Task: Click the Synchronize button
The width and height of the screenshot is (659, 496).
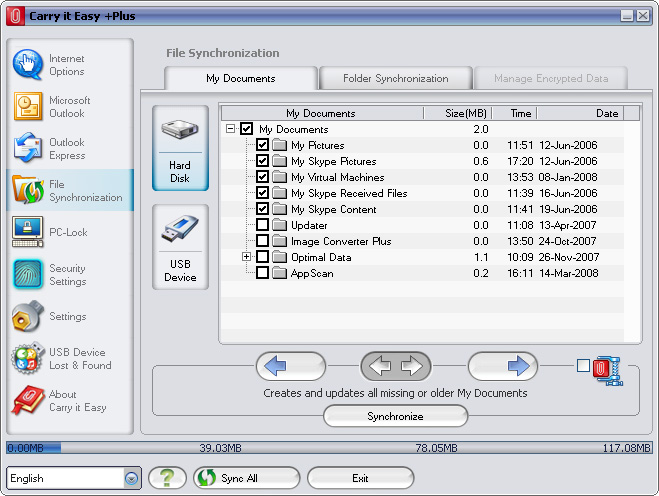Action: (395, 416)
